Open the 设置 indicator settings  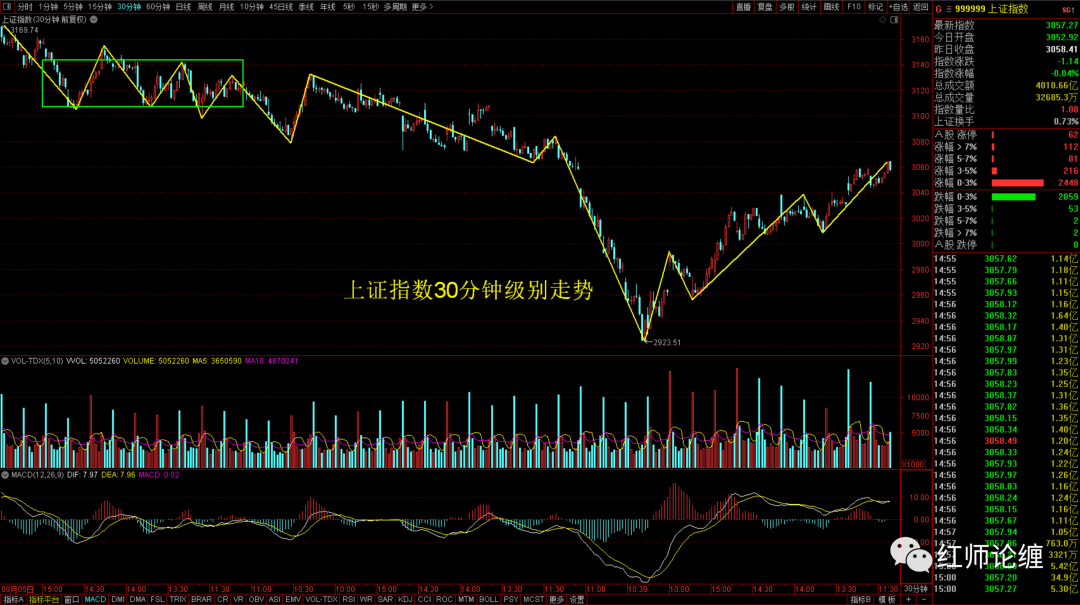(577, 599)
